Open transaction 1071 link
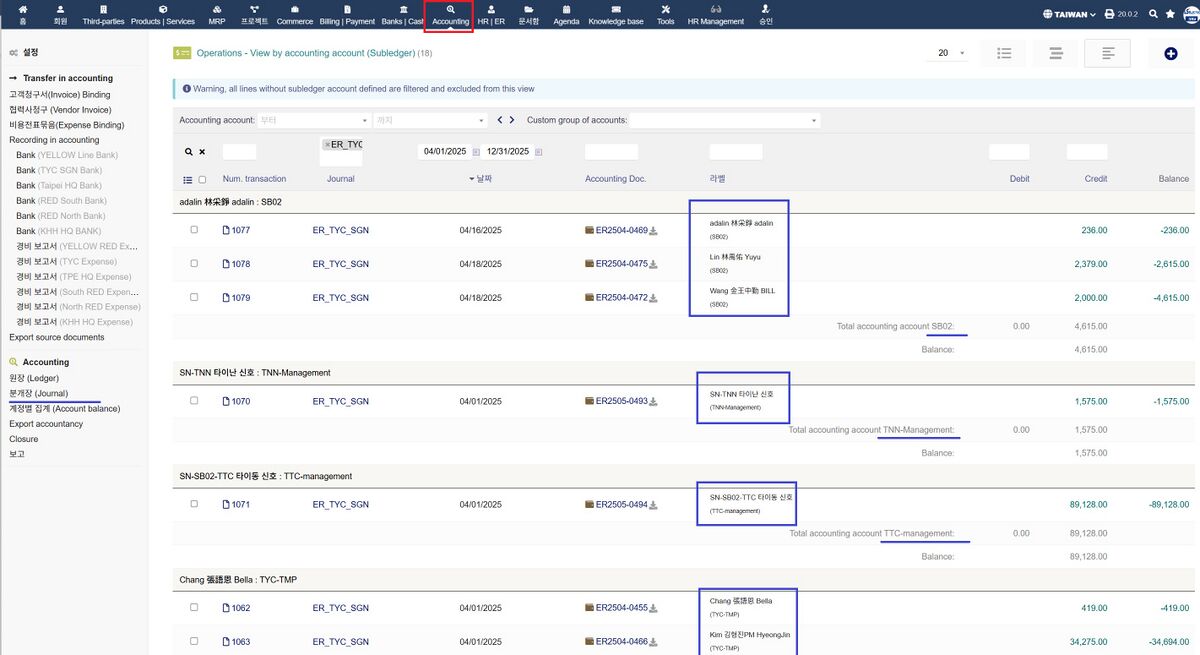This screenshot has width=1200, height=655. 240,505
